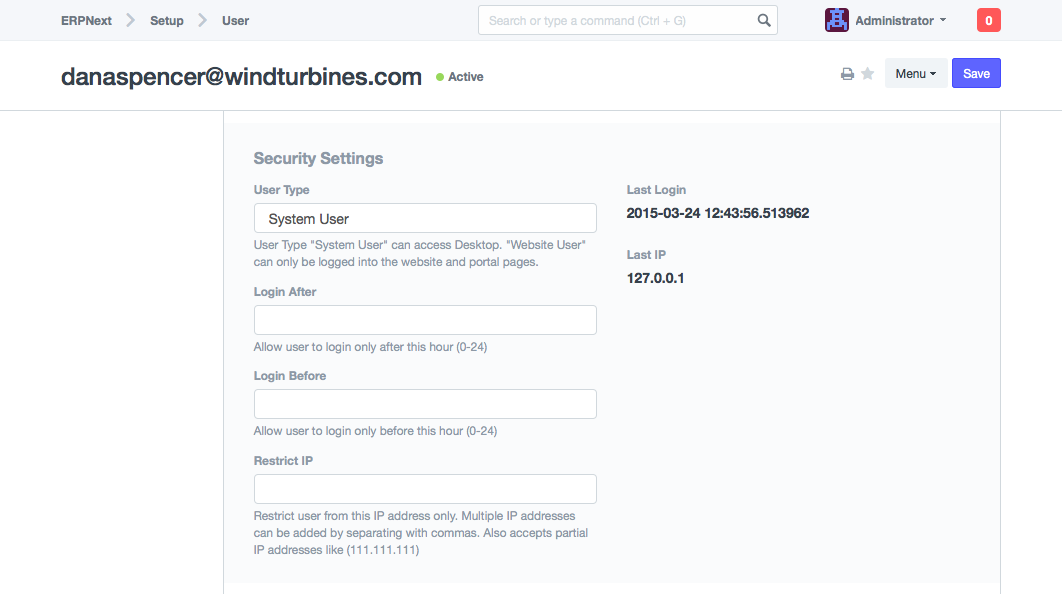Click the Security Settings section heading
Image resolution: width=1062 pixels, height=594 pixels.
click(318, 158)
